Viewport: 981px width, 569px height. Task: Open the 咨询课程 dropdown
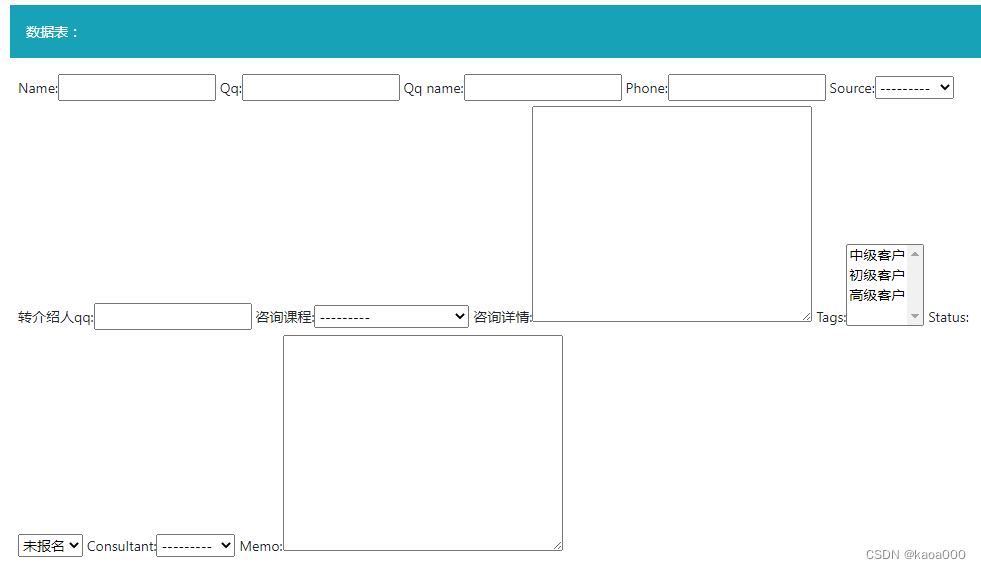click(392, 317)
